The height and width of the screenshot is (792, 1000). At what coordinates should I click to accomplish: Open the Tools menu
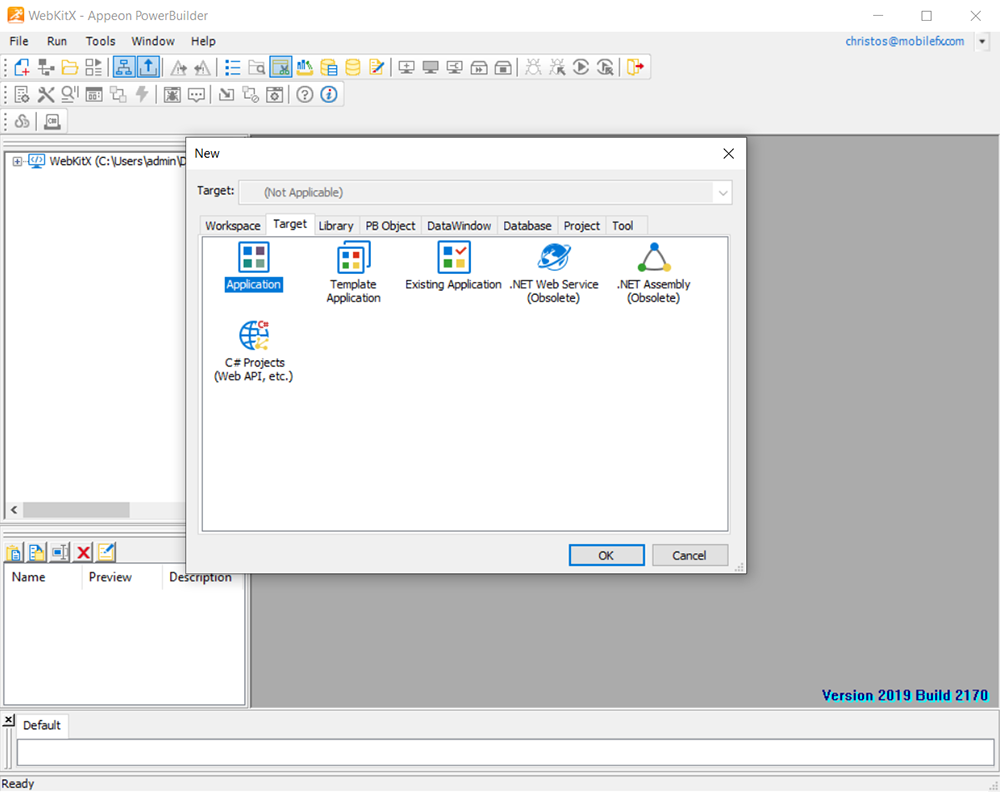point(101,41)
